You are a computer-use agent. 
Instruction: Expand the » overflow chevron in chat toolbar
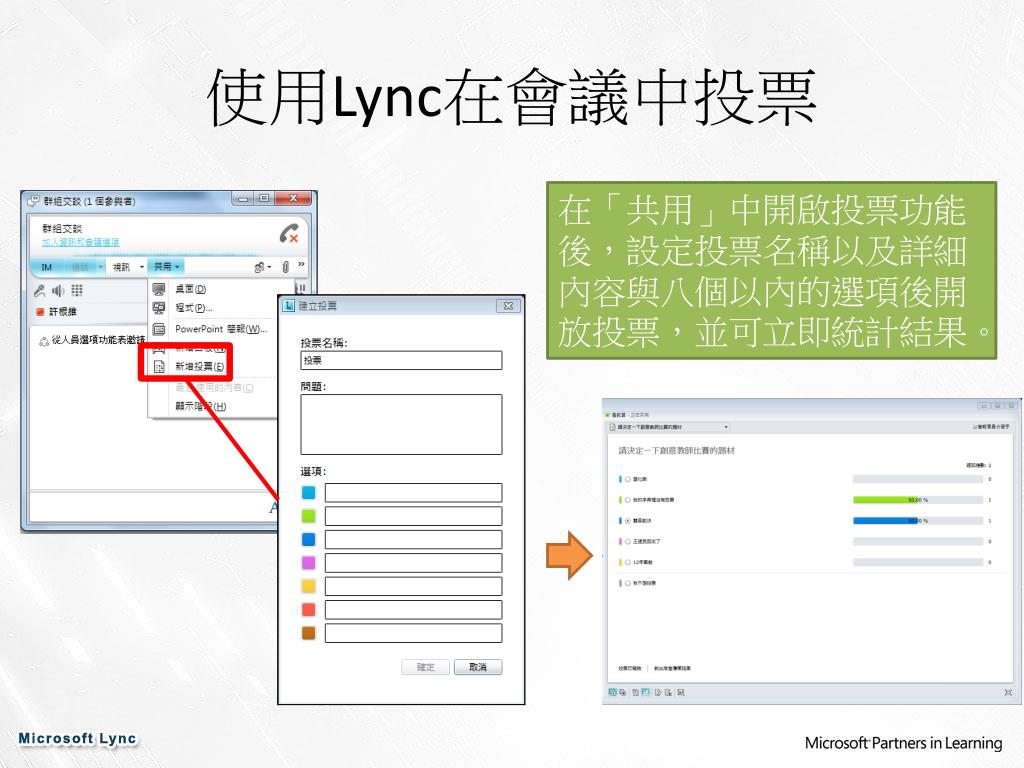(x=301, y=264)
